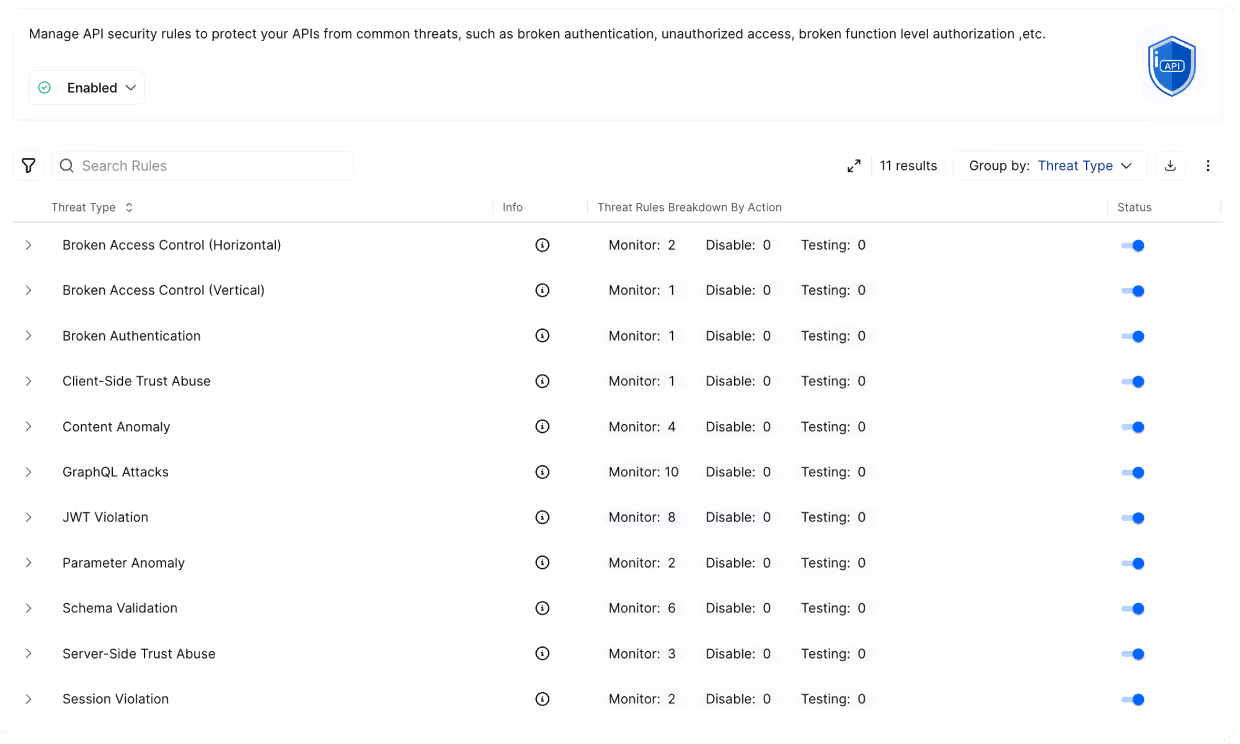Toggle status for Schema Validation rule
The width and height of the screenshot is (1240, 744).
pyautogui.click(x=1133, y=608)
